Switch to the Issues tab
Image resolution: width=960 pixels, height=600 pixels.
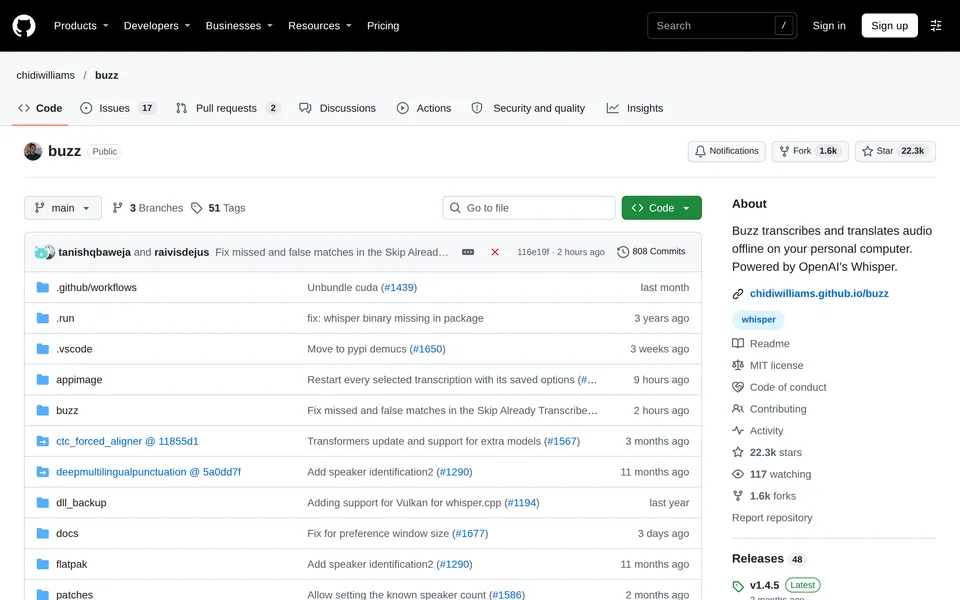[118, 108]
